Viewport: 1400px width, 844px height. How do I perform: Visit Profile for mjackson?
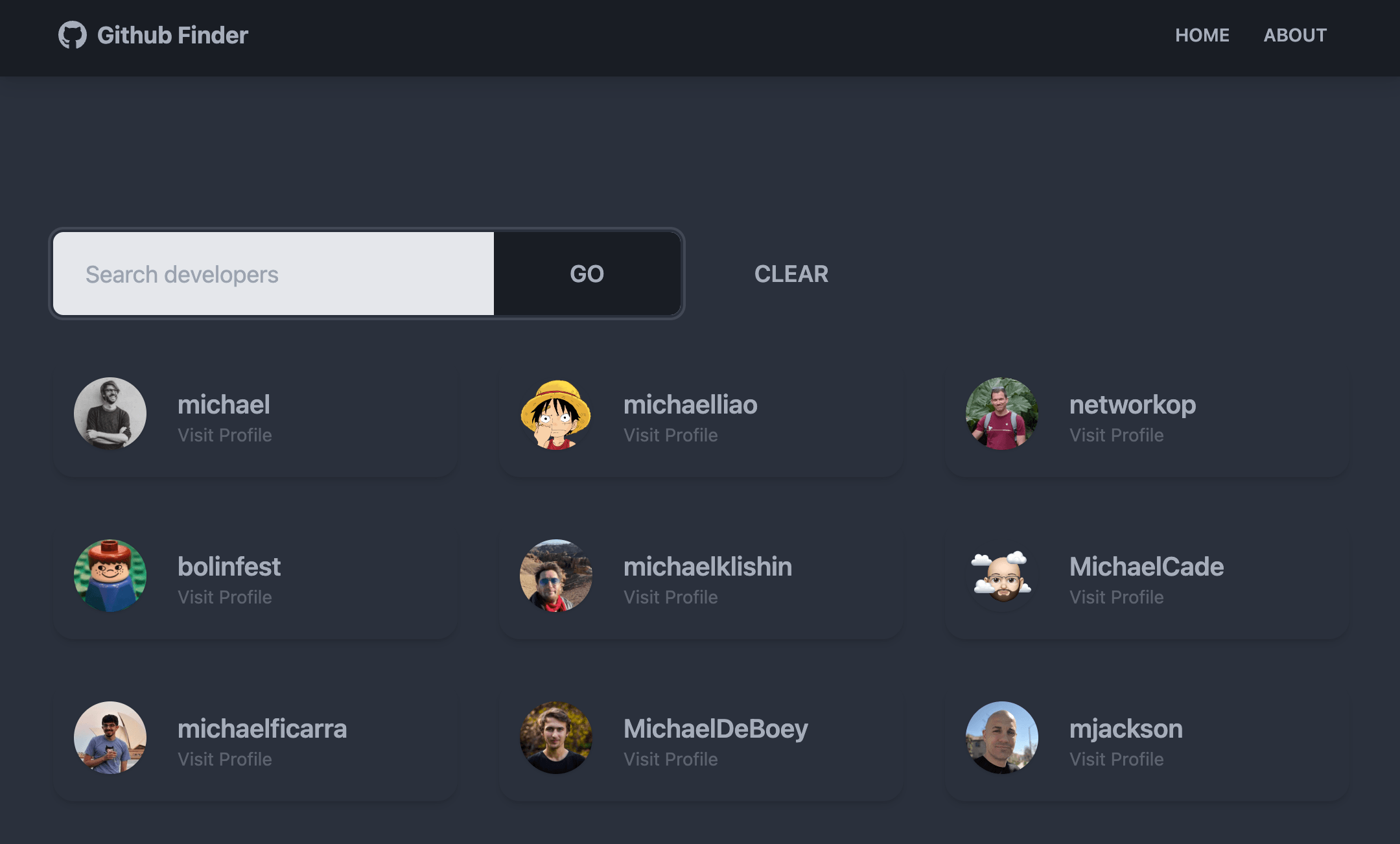[x=1116, y=759]
